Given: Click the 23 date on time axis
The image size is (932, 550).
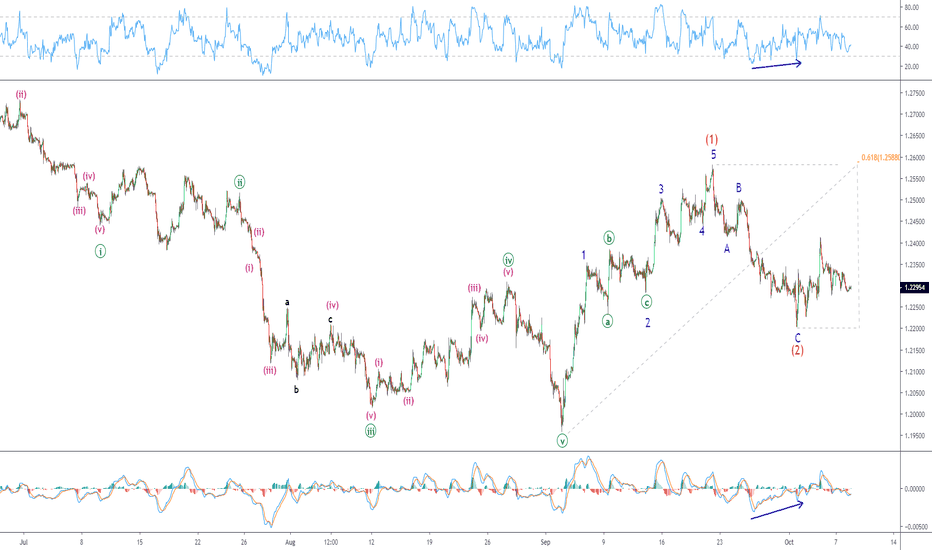Looking at the screenshot, I should point(719,542).
